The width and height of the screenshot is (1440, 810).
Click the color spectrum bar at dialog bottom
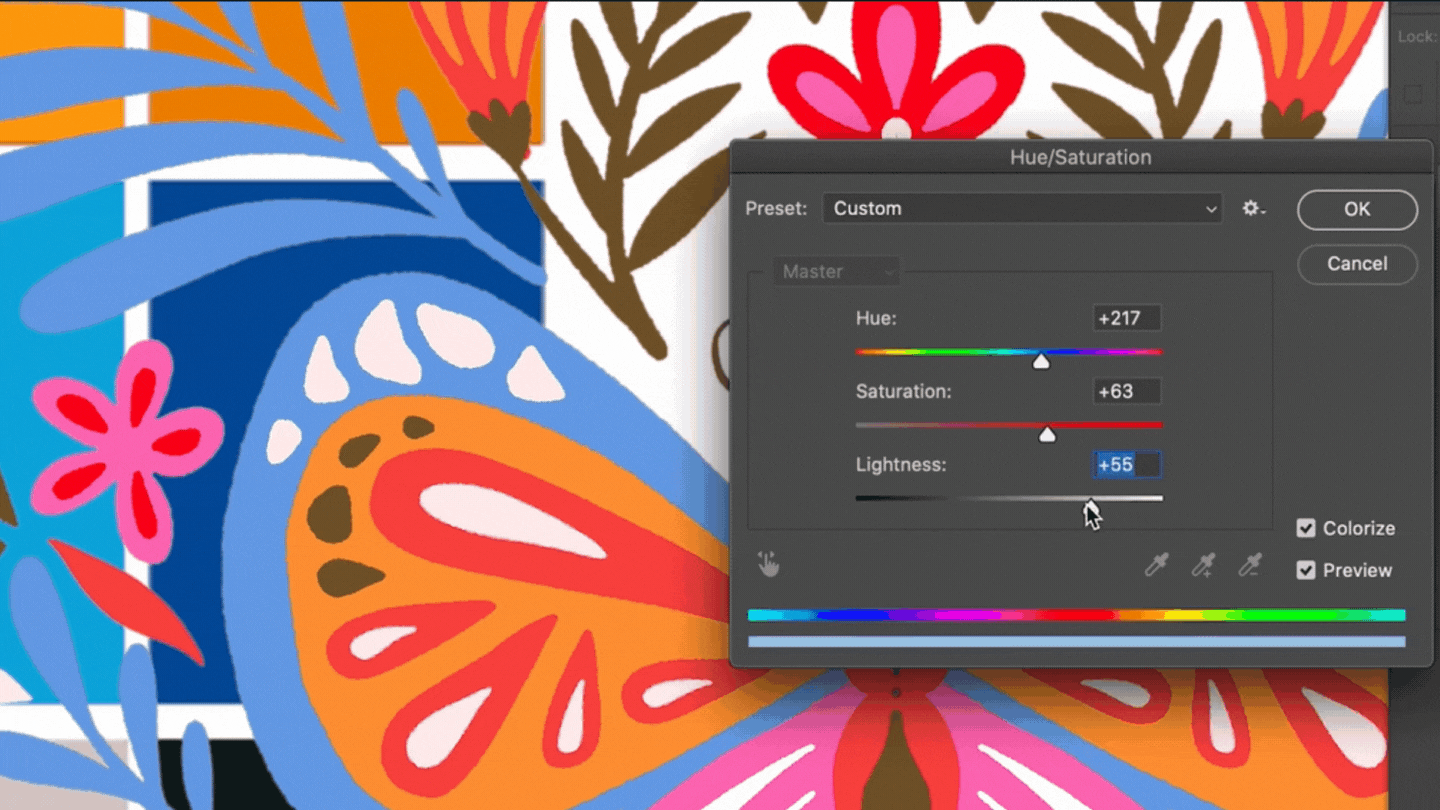point(1077,617)
